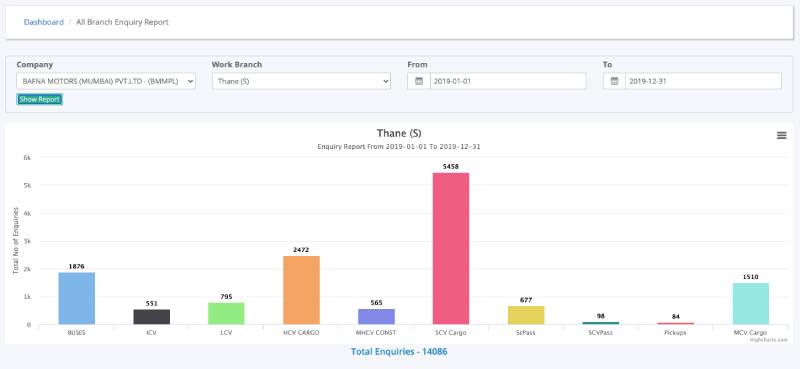Click the 84 data label above Pickups

coord(676,316)
